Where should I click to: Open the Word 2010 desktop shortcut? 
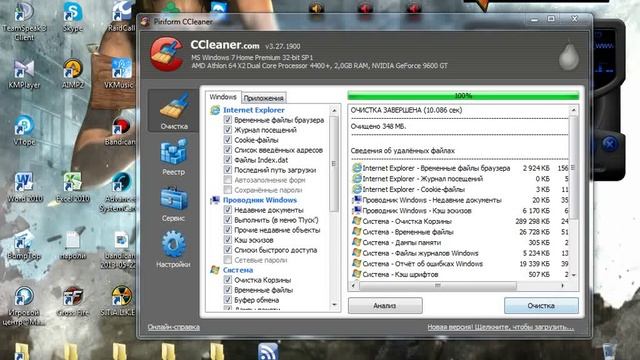coord(24,187)
